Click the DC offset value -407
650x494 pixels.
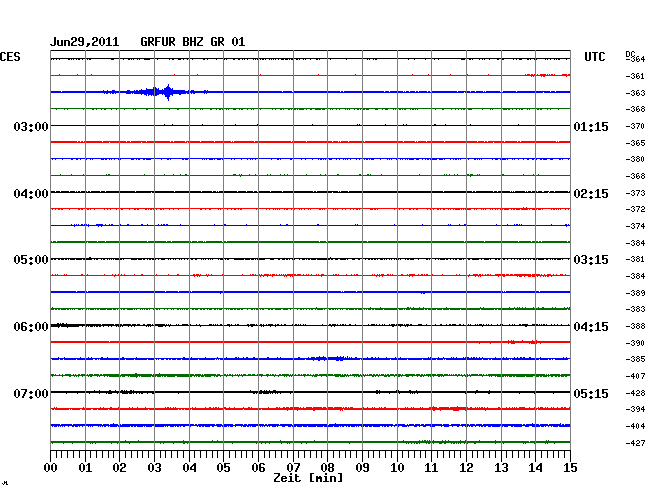(x=635, y=376)
